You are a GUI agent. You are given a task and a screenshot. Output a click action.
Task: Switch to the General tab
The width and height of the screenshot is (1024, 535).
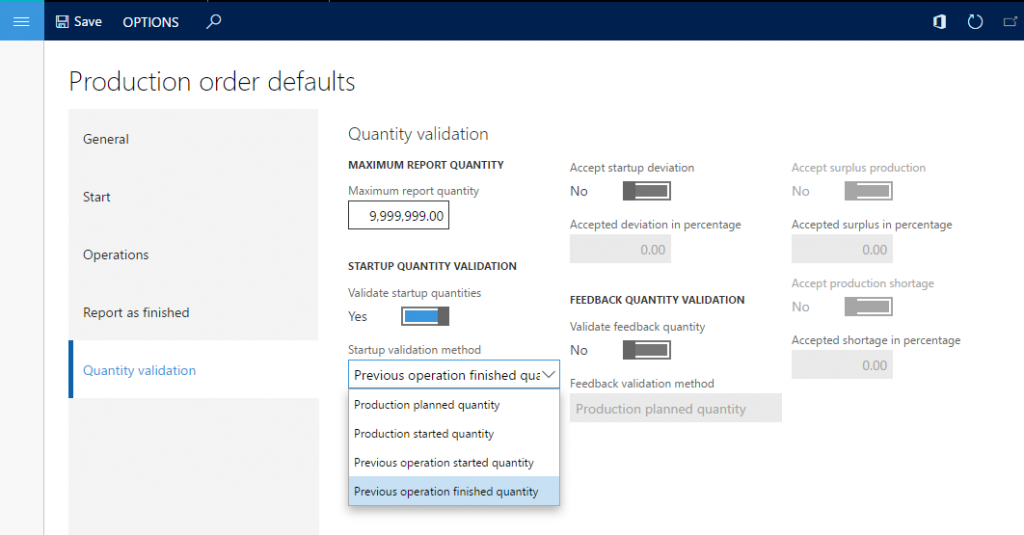coord(193,138)
